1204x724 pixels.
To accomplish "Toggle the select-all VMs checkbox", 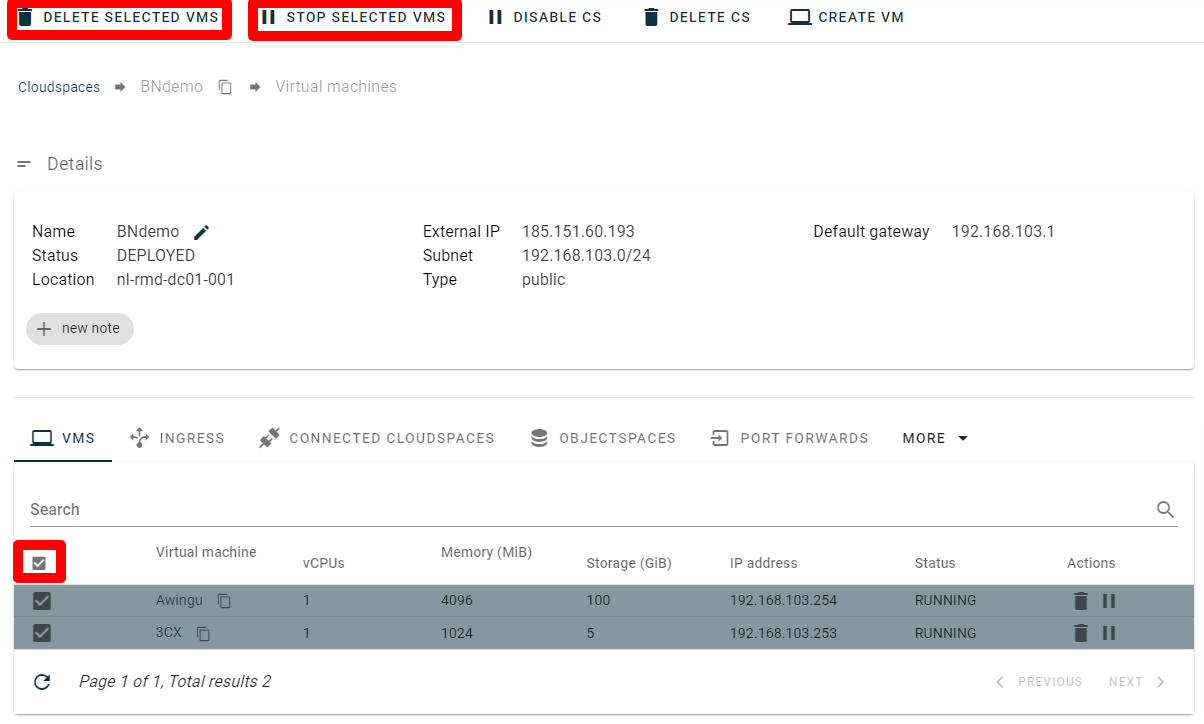I will (x=39, y=563).
